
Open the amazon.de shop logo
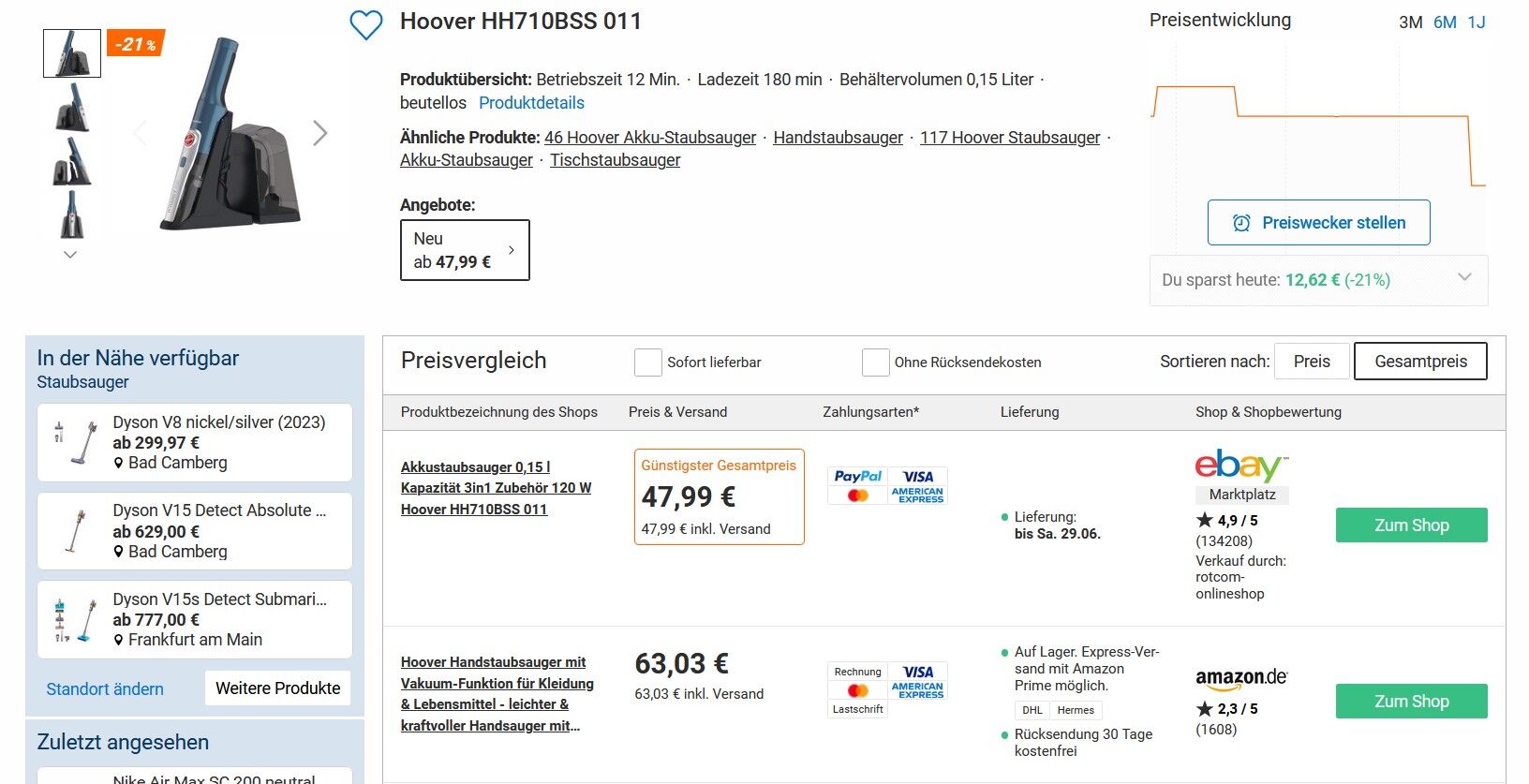click(x=1241, y=678)
